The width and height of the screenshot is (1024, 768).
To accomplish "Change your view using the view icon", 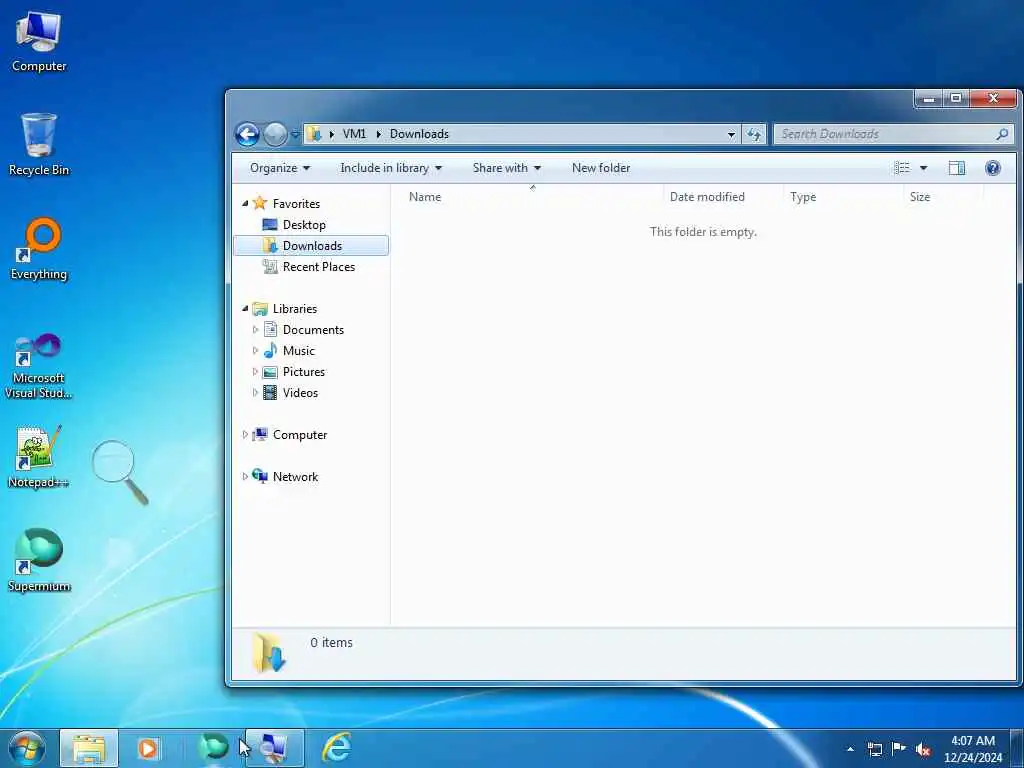I will pos(902,168).
